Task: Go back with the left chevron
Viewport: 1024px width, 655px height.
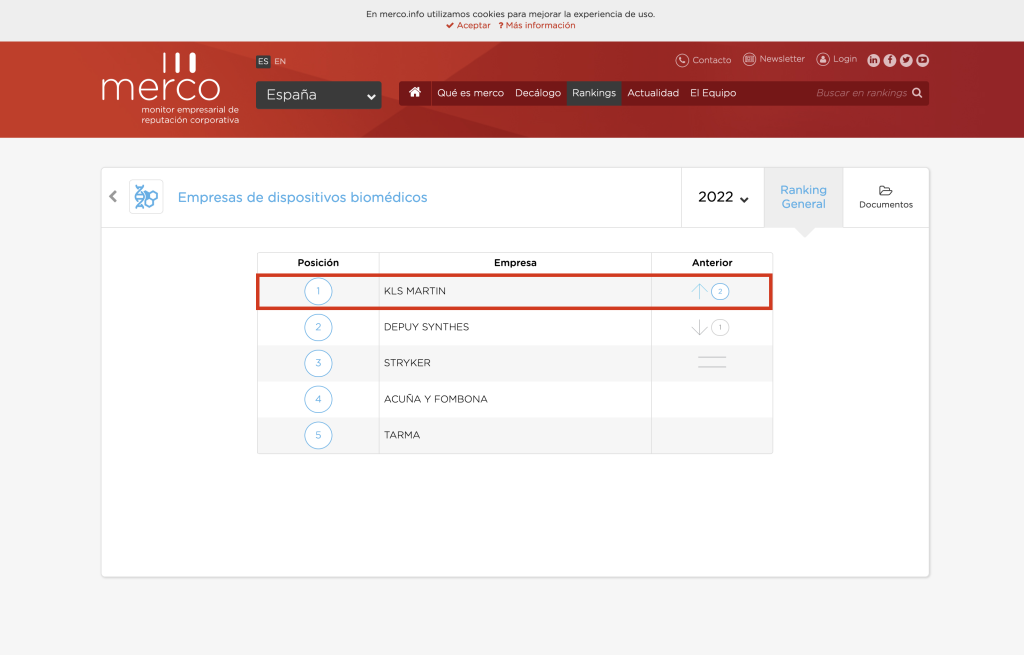Action: [x=113, y=197]
